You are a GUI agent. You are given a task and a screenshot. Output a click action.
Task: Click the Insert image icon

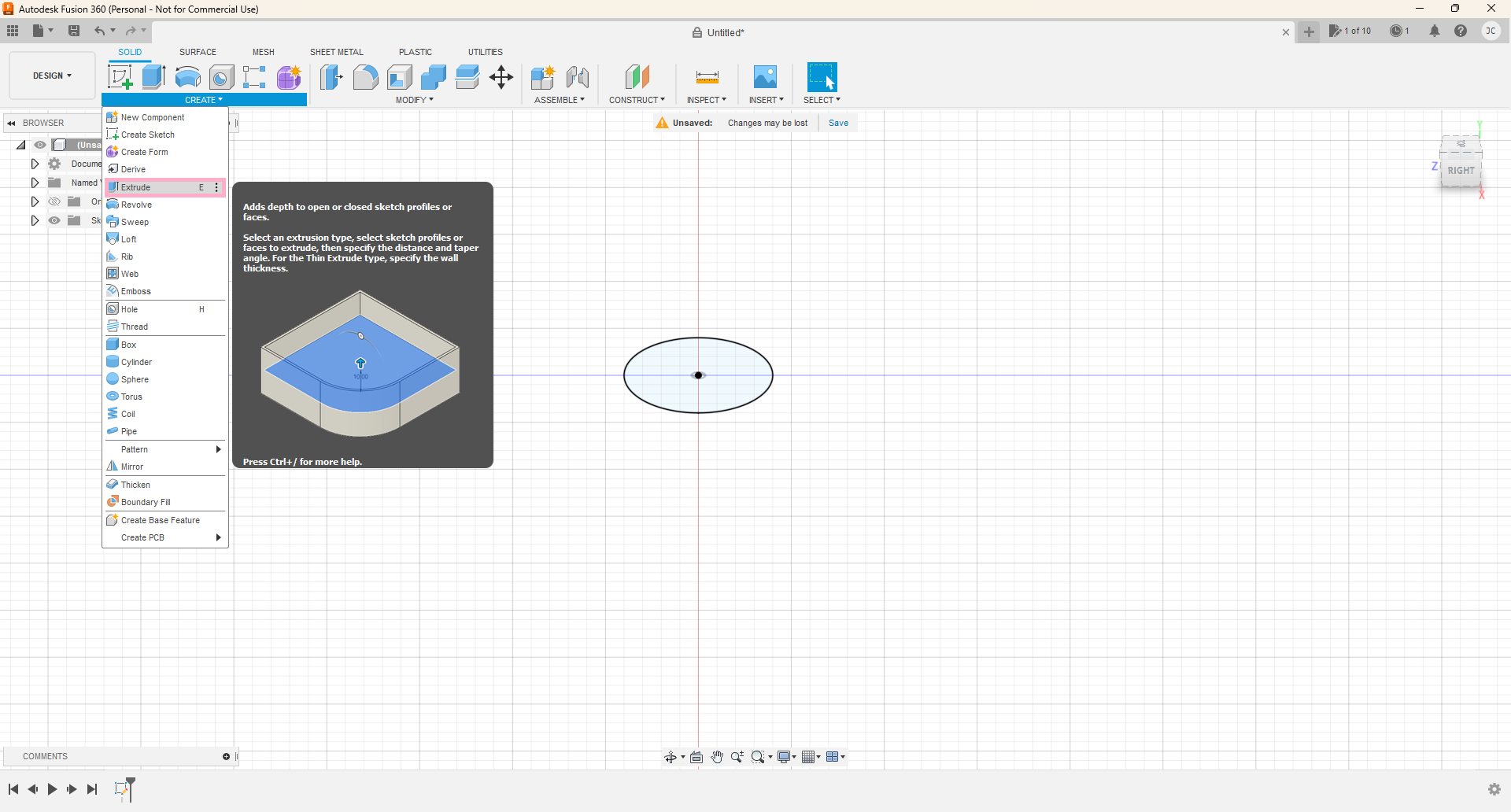click(x=765, y=77)
